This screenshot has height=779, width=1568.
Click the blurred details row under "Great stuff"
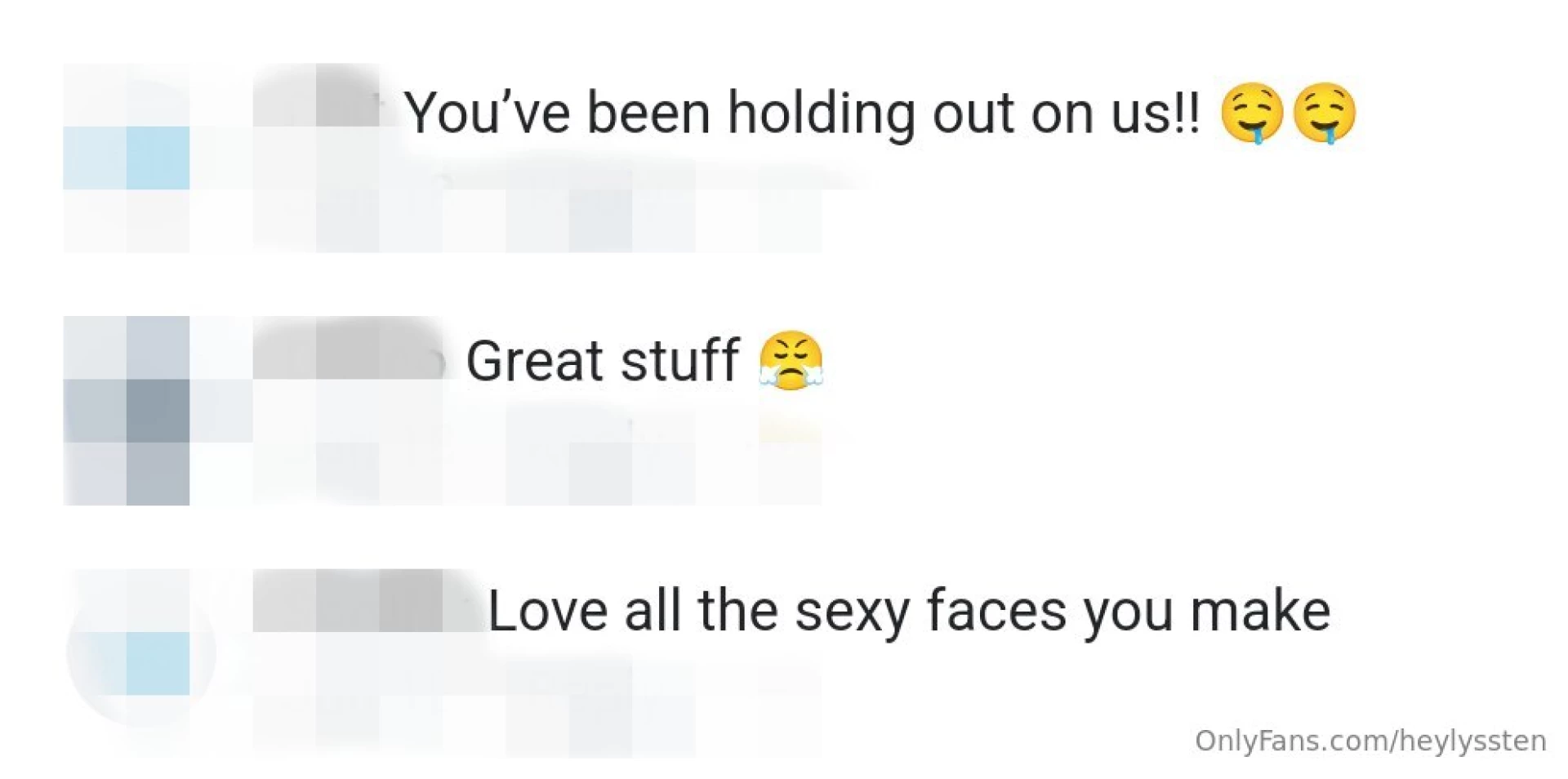[539, 467]
